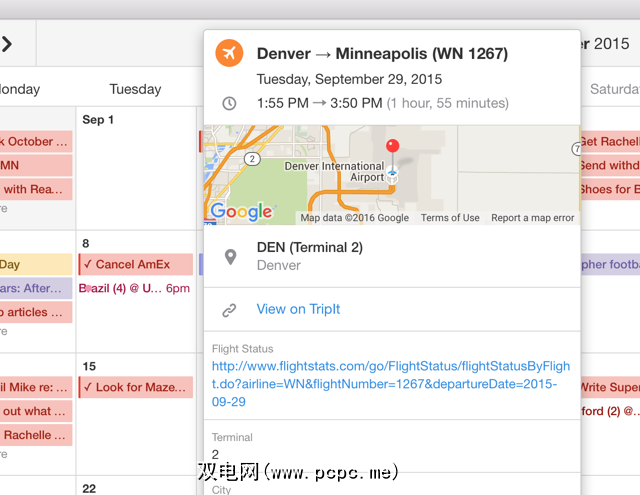Click the date Tuesday, September 29, 2015
Screen dimensions: 640x495
pos(349,79)
